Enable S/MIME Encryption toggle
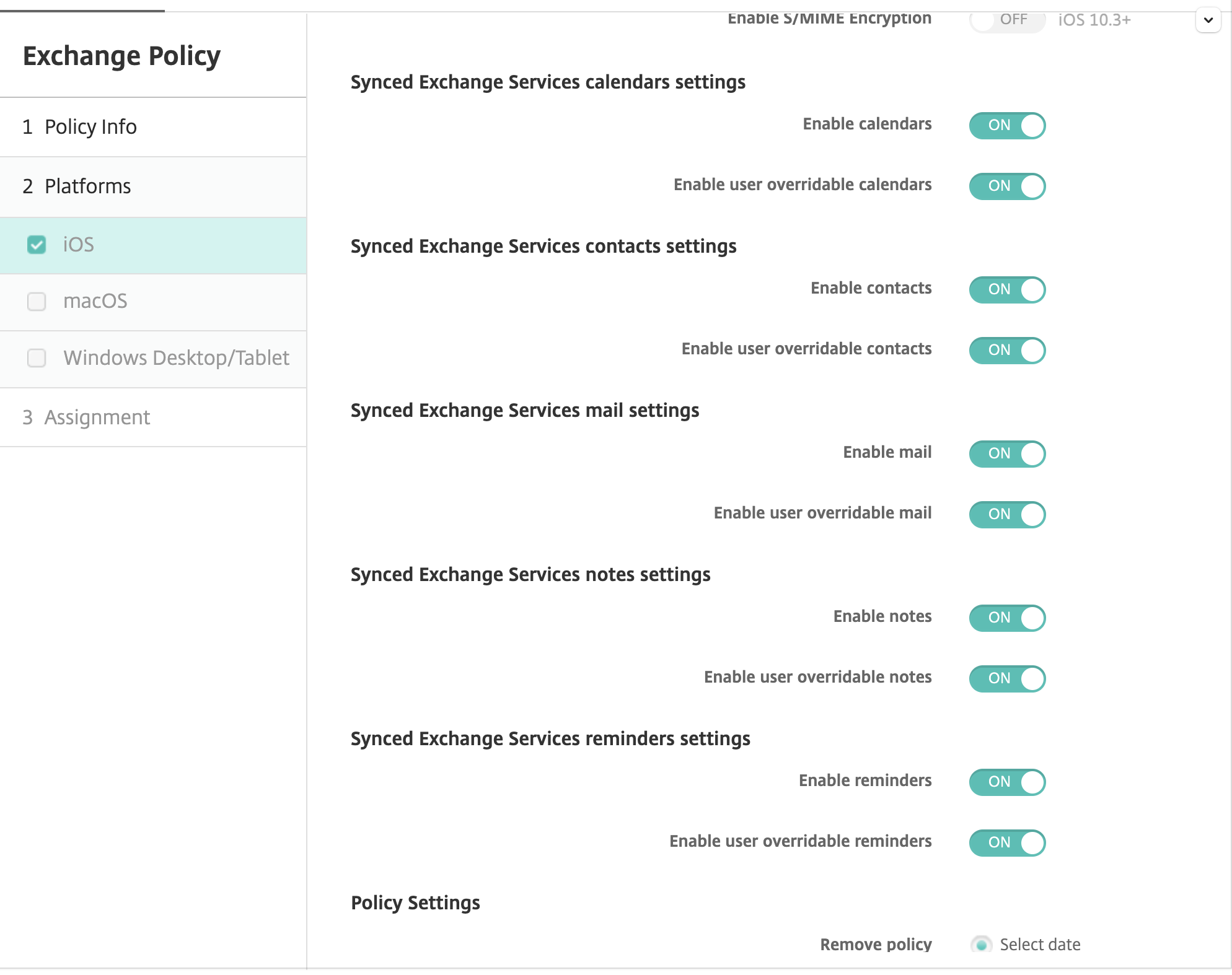Screen dimensions: 1232x975 click(1007, 21)
